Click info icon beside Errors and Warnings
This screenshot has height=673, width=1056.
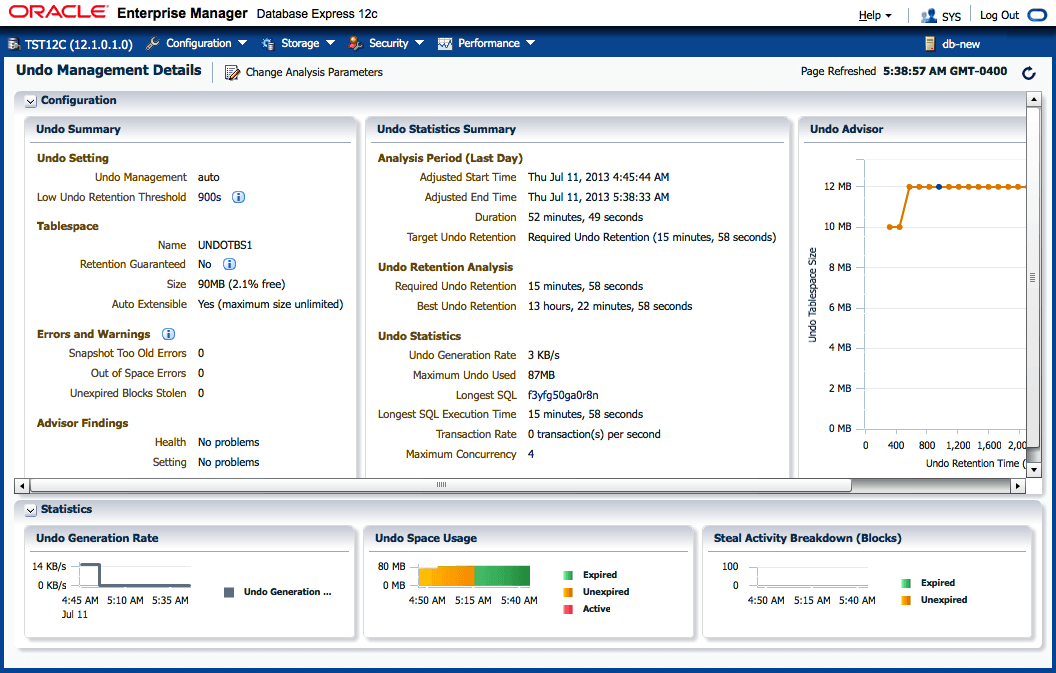pos(168,334)
